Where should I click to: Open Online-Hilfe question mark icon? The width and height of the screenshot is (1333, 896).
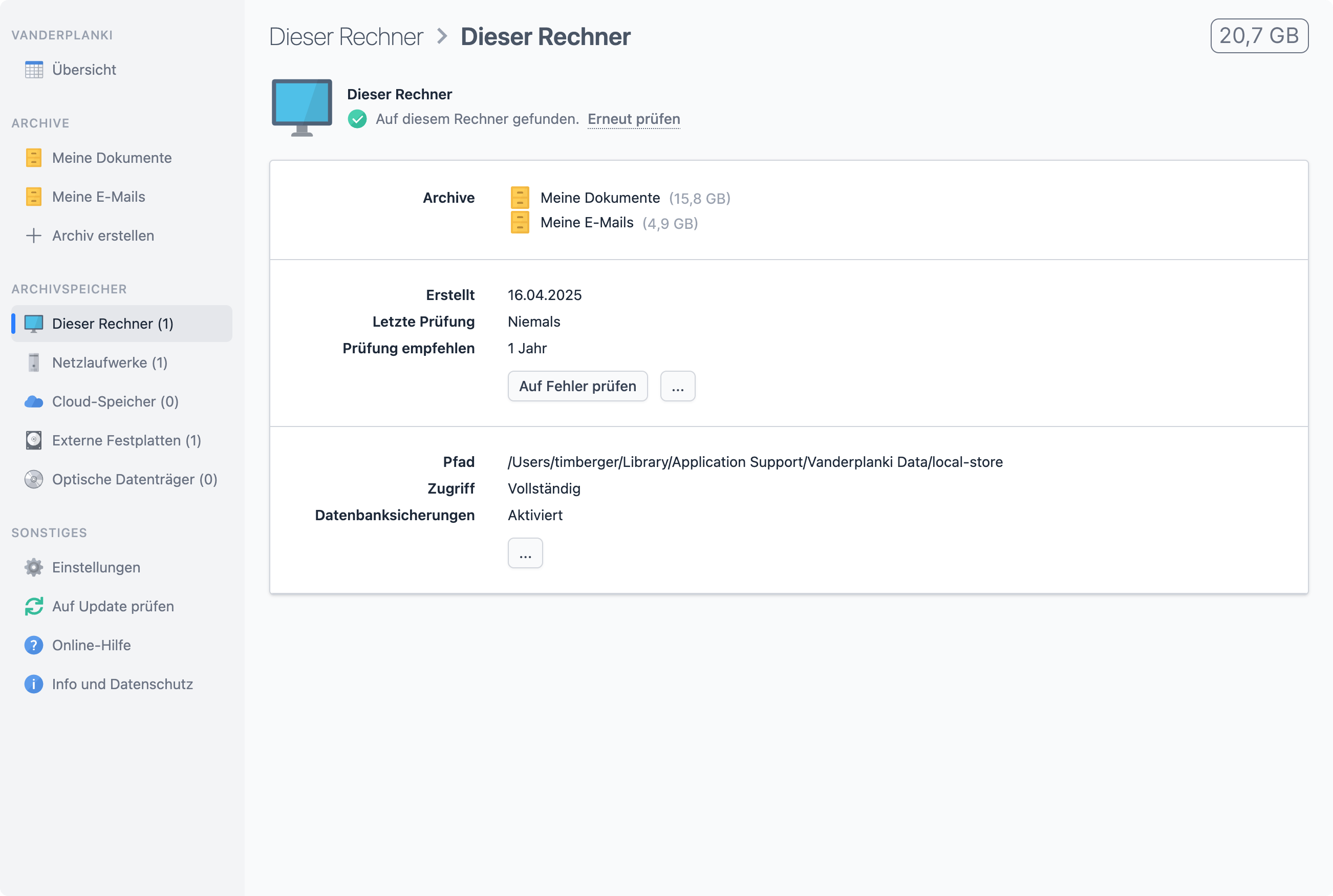pyautogui.click(x=34, y=645)
